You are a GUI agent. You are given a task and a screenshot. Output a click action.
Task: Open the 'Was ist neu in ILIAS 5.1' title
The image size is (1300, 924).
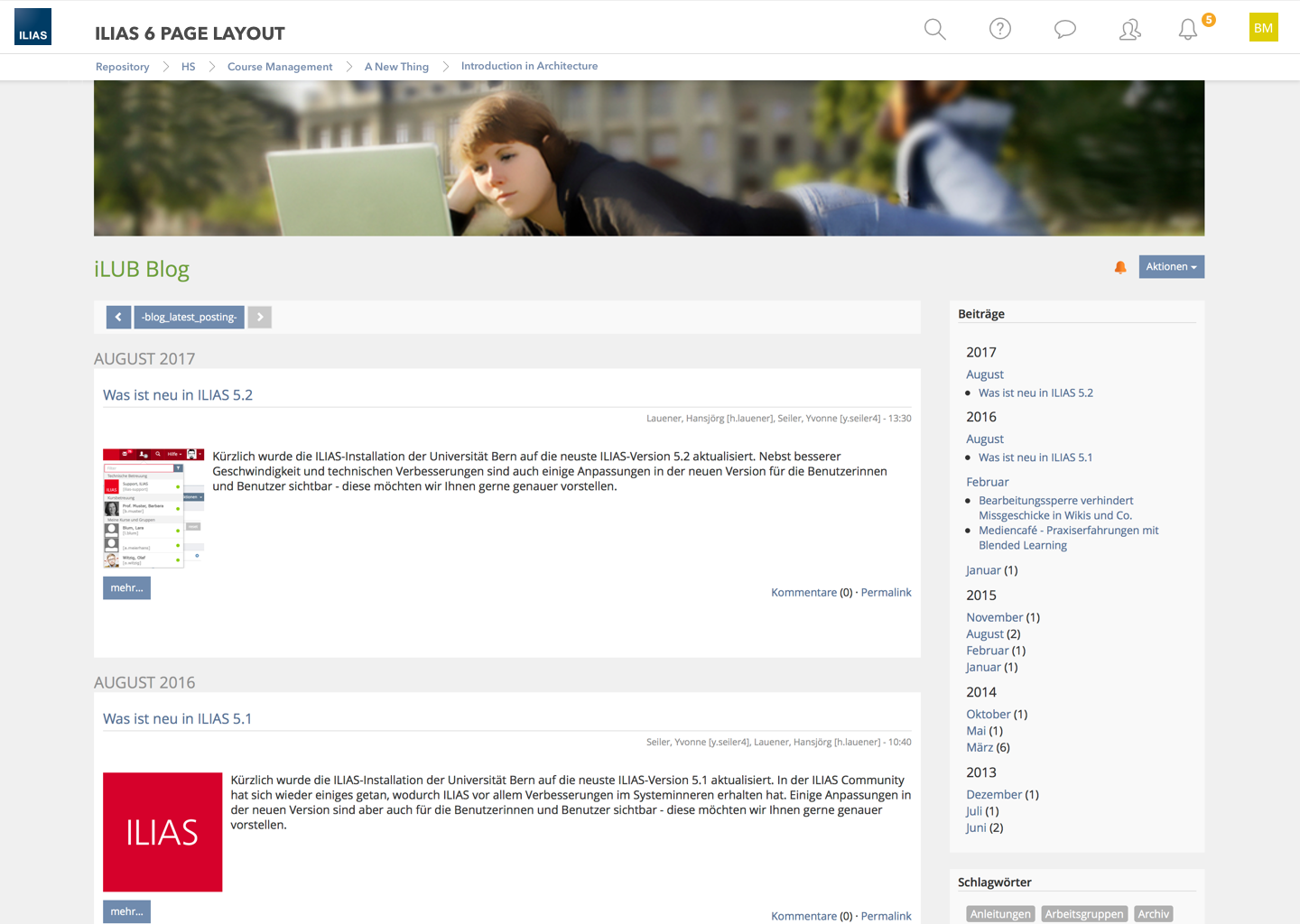coord(177,719)
